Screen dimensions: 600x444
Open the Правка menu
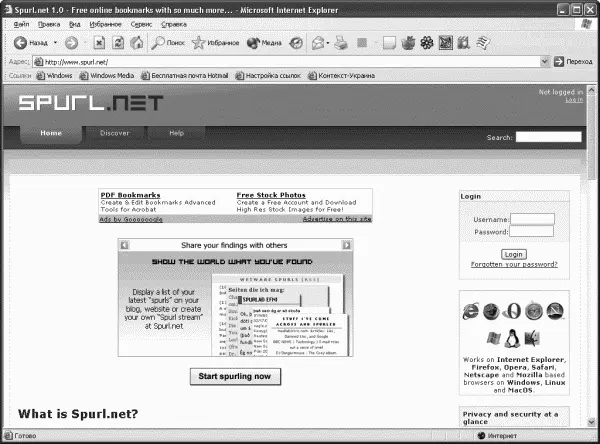[x=49, y=24]
